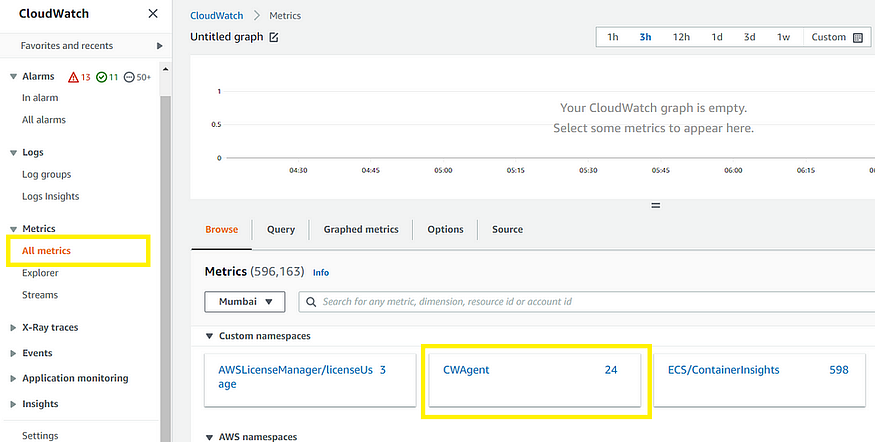Set time range to 3d
Viewport: 875px width, 442px height.
tap(749, 37)
